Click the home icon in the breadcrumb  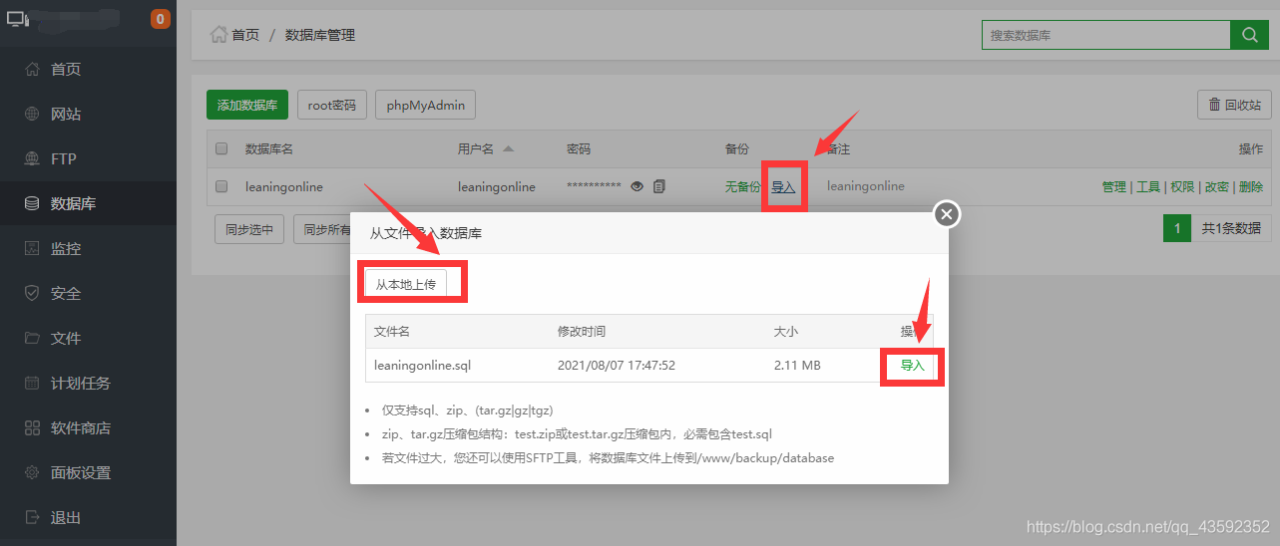click(218, 35)
